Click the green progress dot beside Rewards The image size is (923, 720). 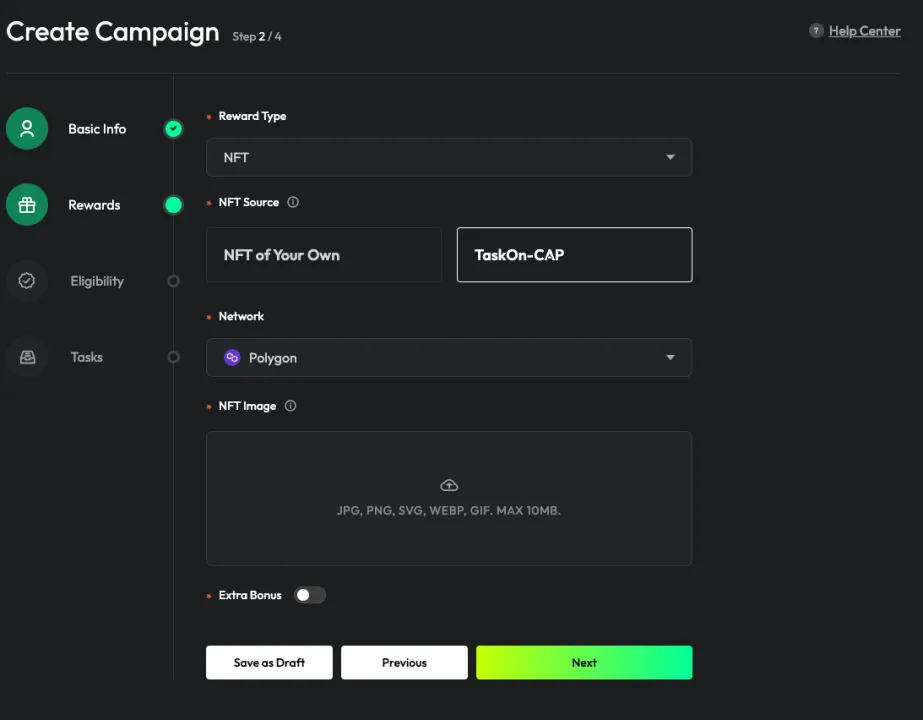173,205
